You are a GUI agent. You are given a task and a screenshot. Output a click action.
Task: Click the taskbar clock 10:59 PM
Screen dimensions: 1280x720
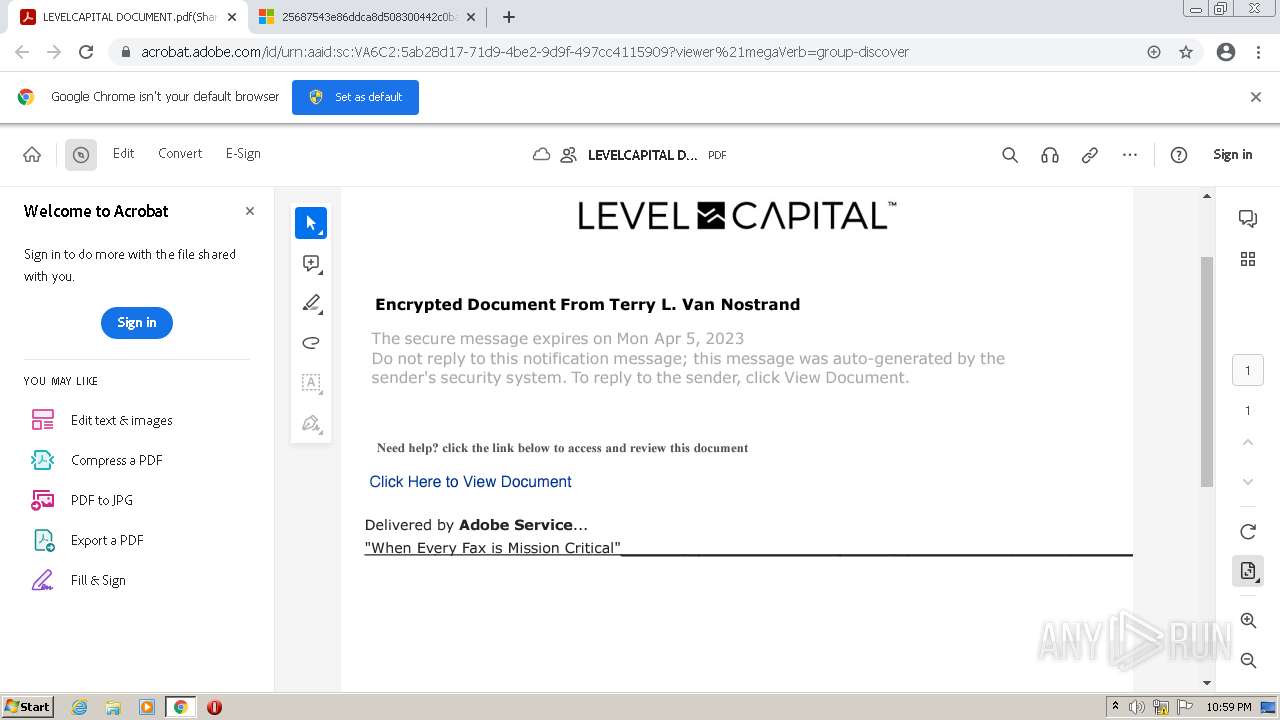pos(1229,707)
